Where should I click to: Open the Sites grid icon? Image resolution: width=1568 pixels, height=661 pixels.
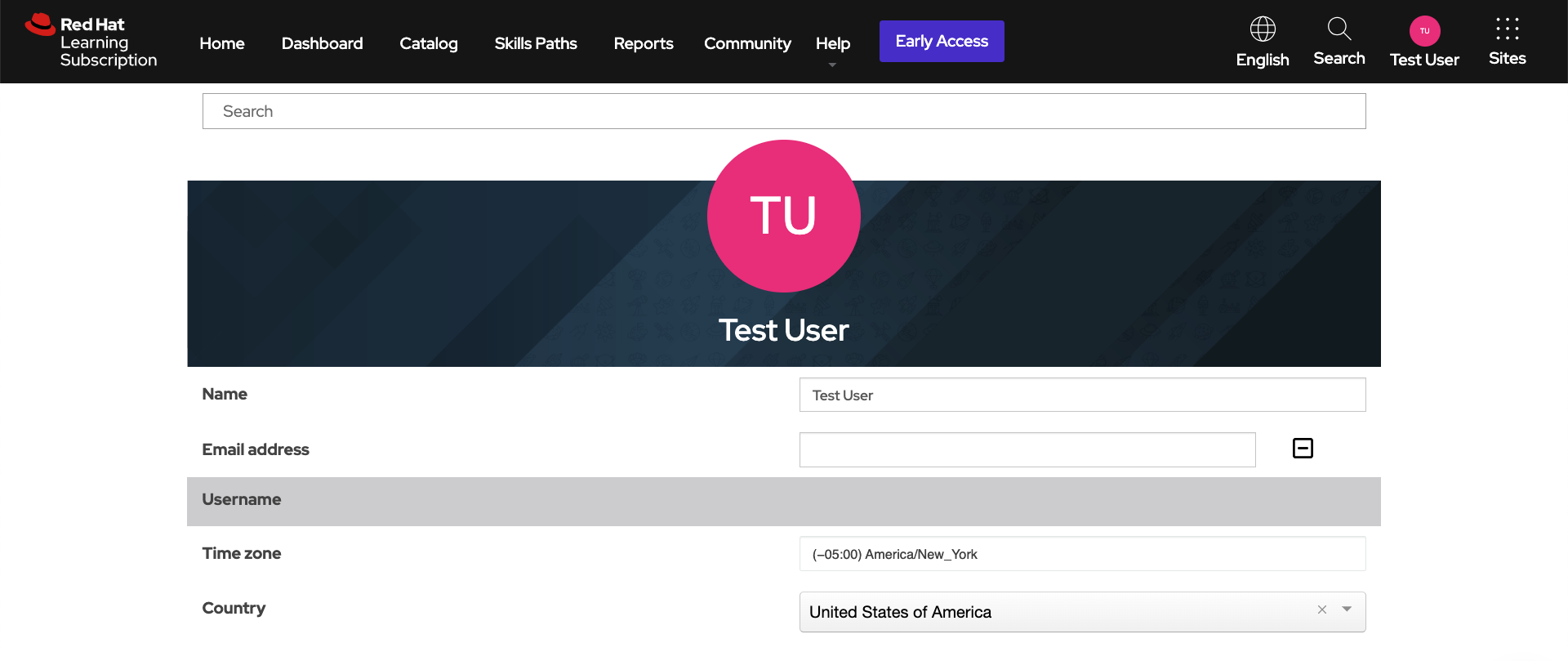[1508, 29]
